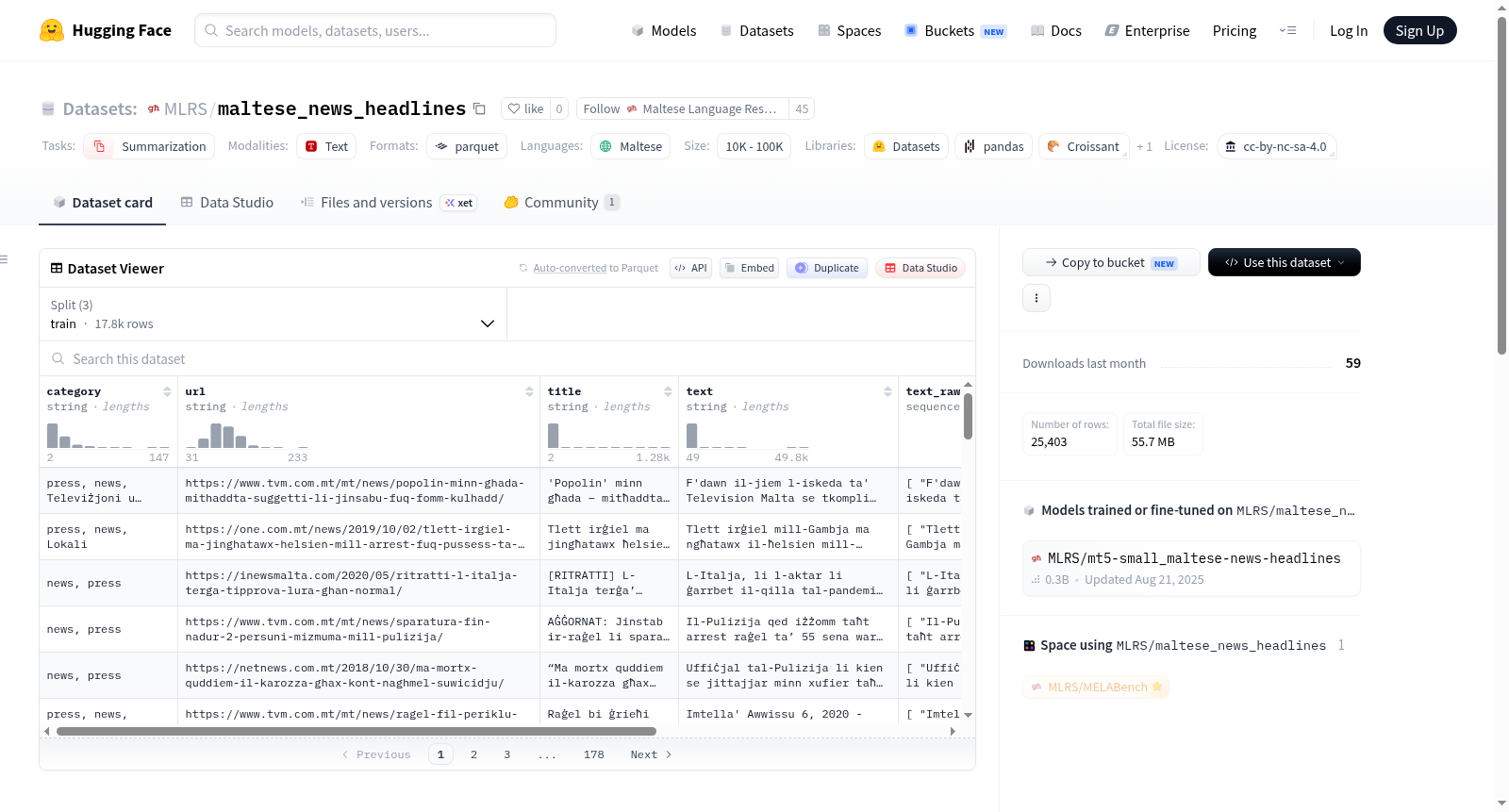
Task: Click the Embed button
Action: click(749, 268)
